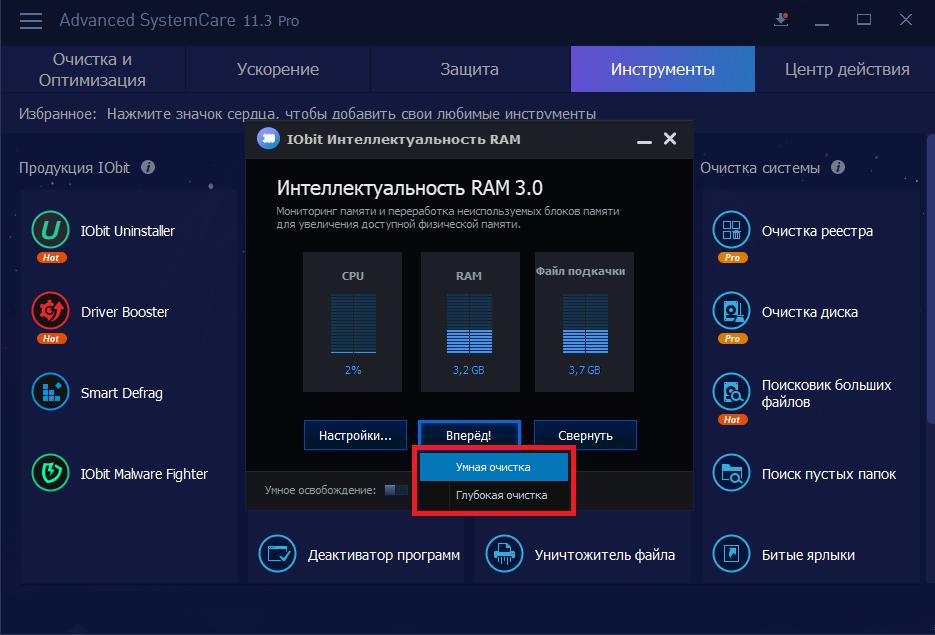Click the IObit Uninstaller label
The width and height of the screenshot is (935, 635).
coord(128,231)
